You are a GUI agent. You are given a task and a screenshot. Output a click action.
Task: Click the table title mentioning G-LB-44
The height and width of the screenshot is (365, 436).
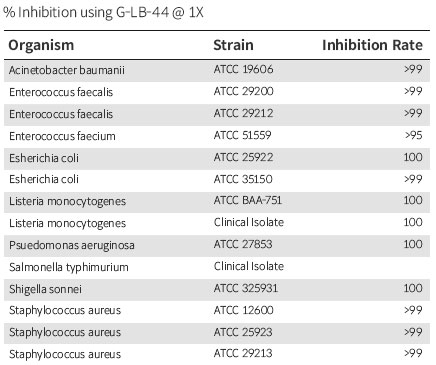tap(103, 12)
